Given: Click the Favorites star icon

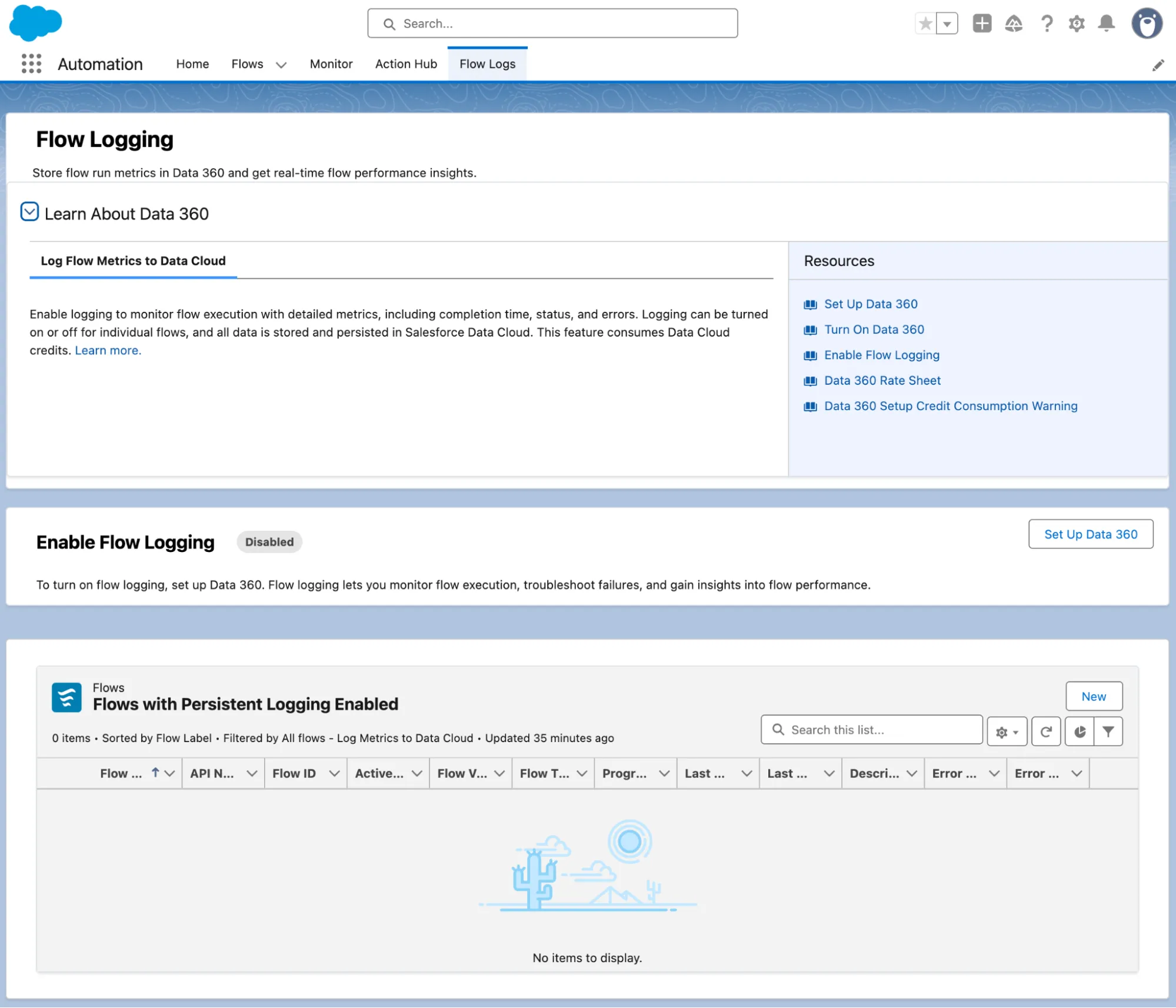Looking at the screenshot, I should [x=925, y=24].
